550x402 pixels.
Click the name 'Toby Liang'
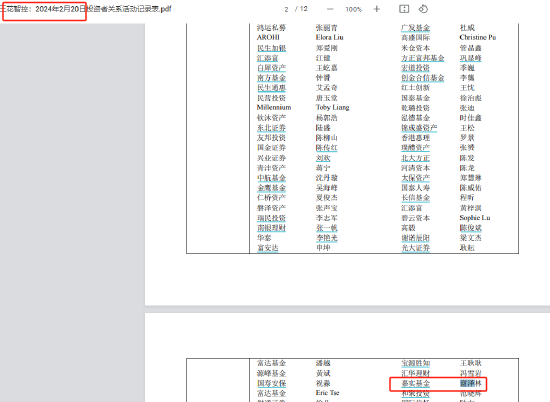pyautogui.click(x=332, y=108)
